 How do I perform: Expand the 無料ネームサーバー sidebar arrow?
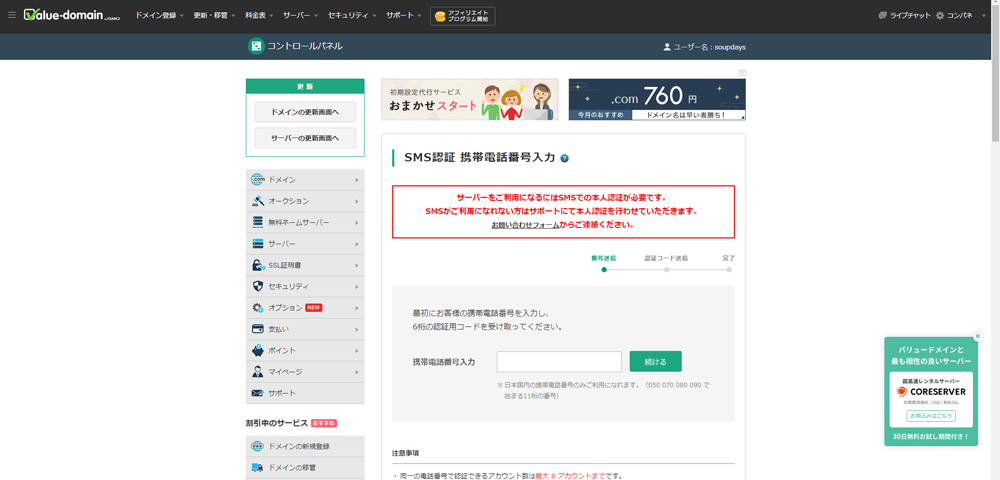pyautogui.click(x=357, y=223)
